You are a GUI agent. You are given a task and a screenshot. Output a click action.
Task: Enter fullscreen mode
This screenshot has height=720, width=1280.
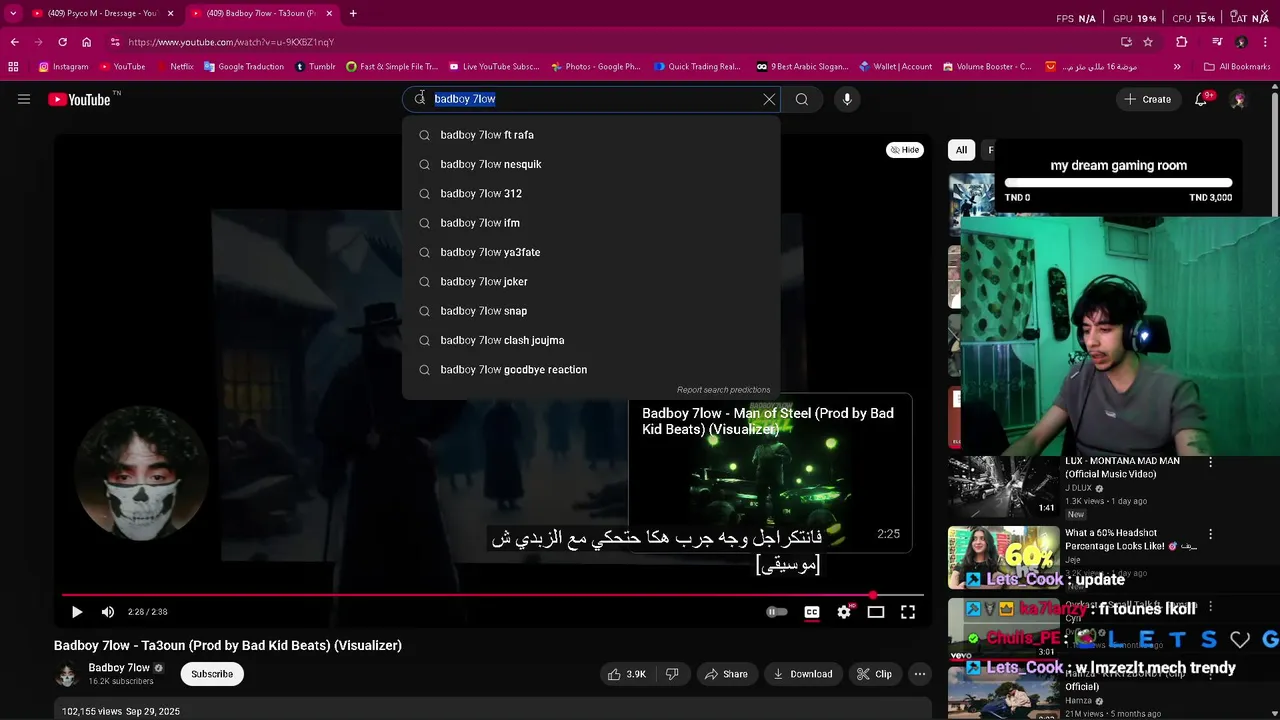pos(908,612)
